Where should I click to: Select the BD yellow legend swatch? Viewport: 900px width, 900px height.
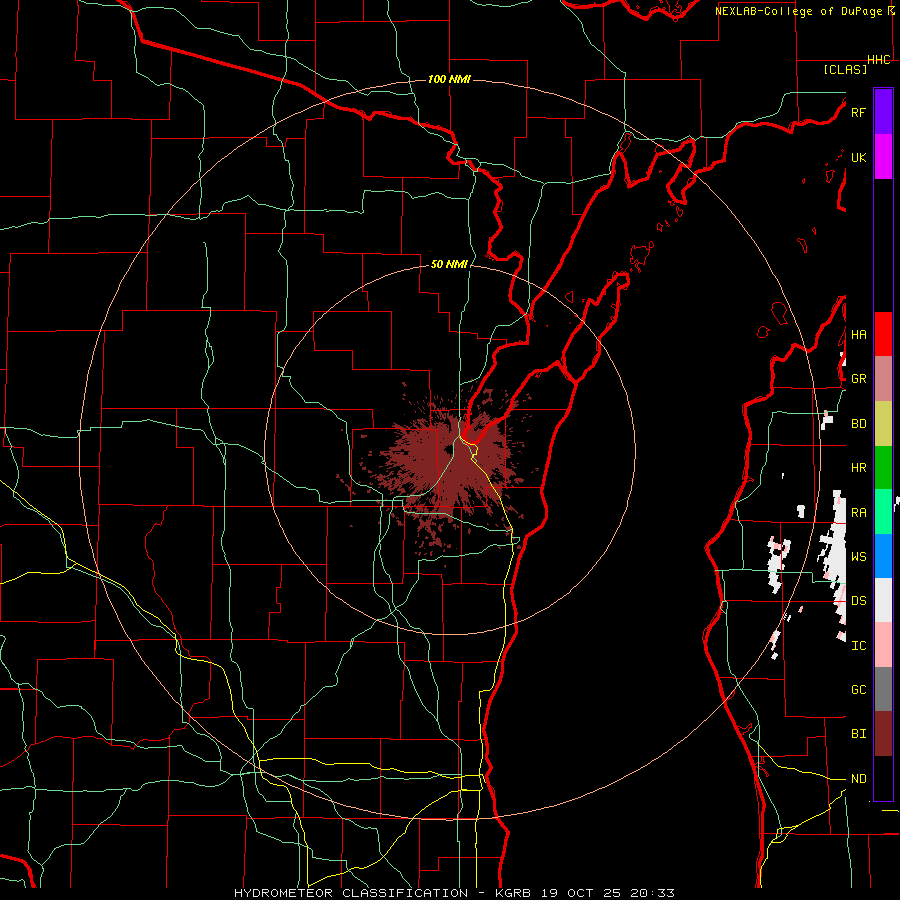pyautogui.click(x=883, y=424)
